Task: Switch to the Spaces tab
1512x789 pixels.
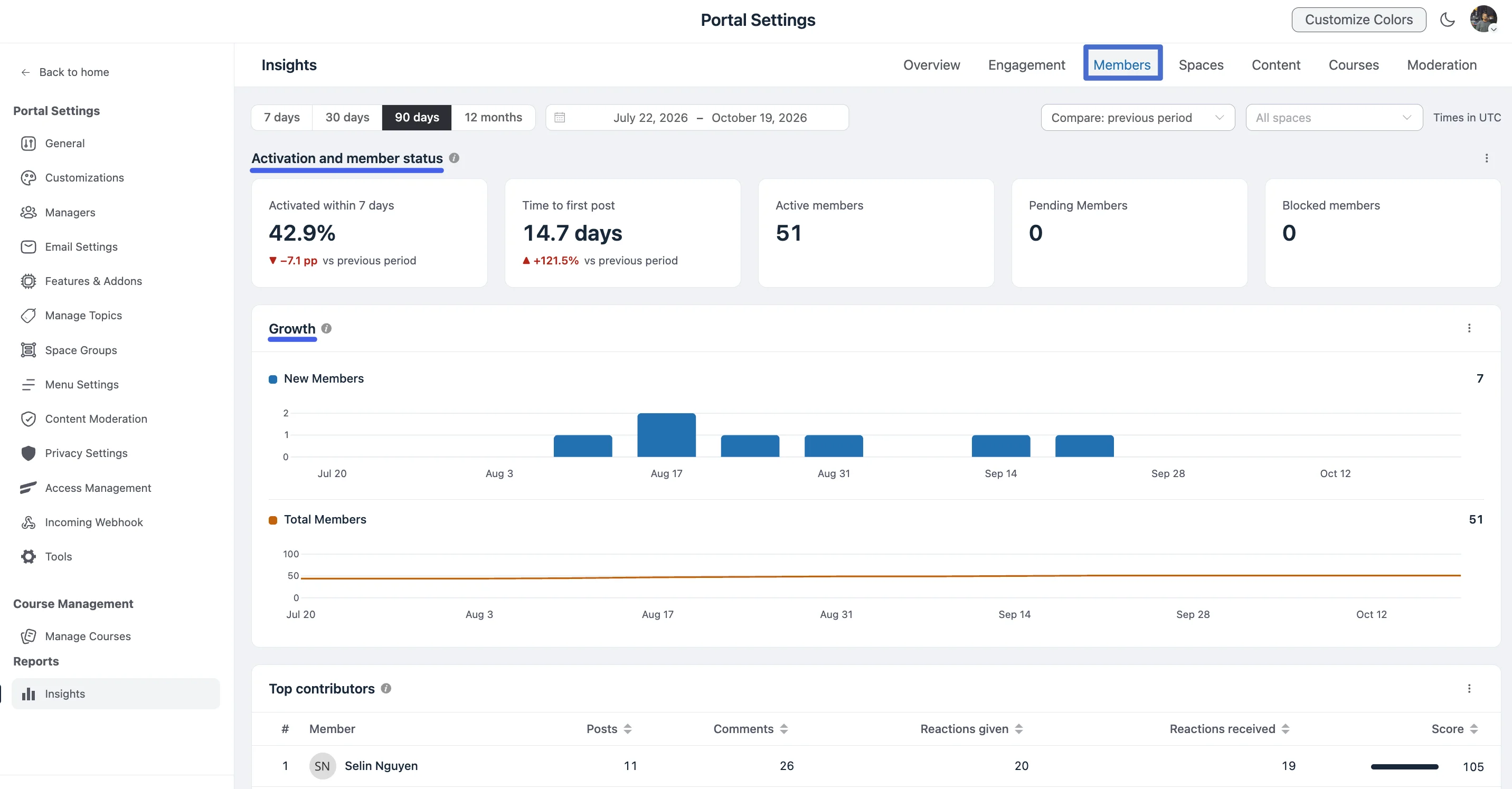Action: point(1201,64)
